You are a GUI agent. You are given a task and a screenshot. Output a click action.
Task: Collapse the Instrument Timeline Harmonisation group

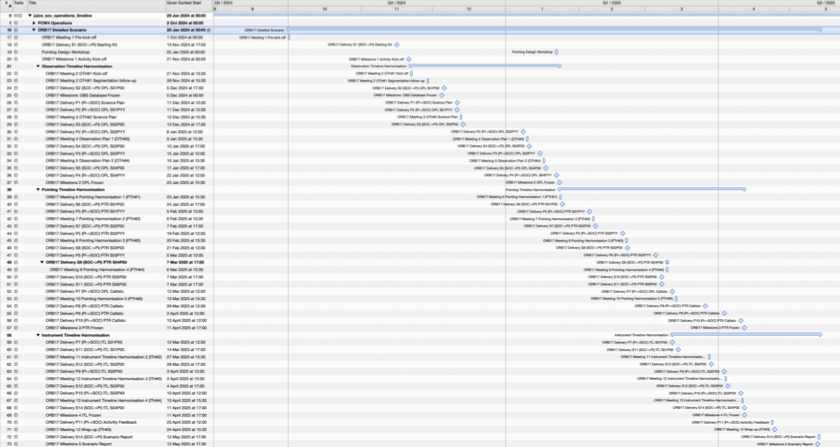click(x=39, y=335)
